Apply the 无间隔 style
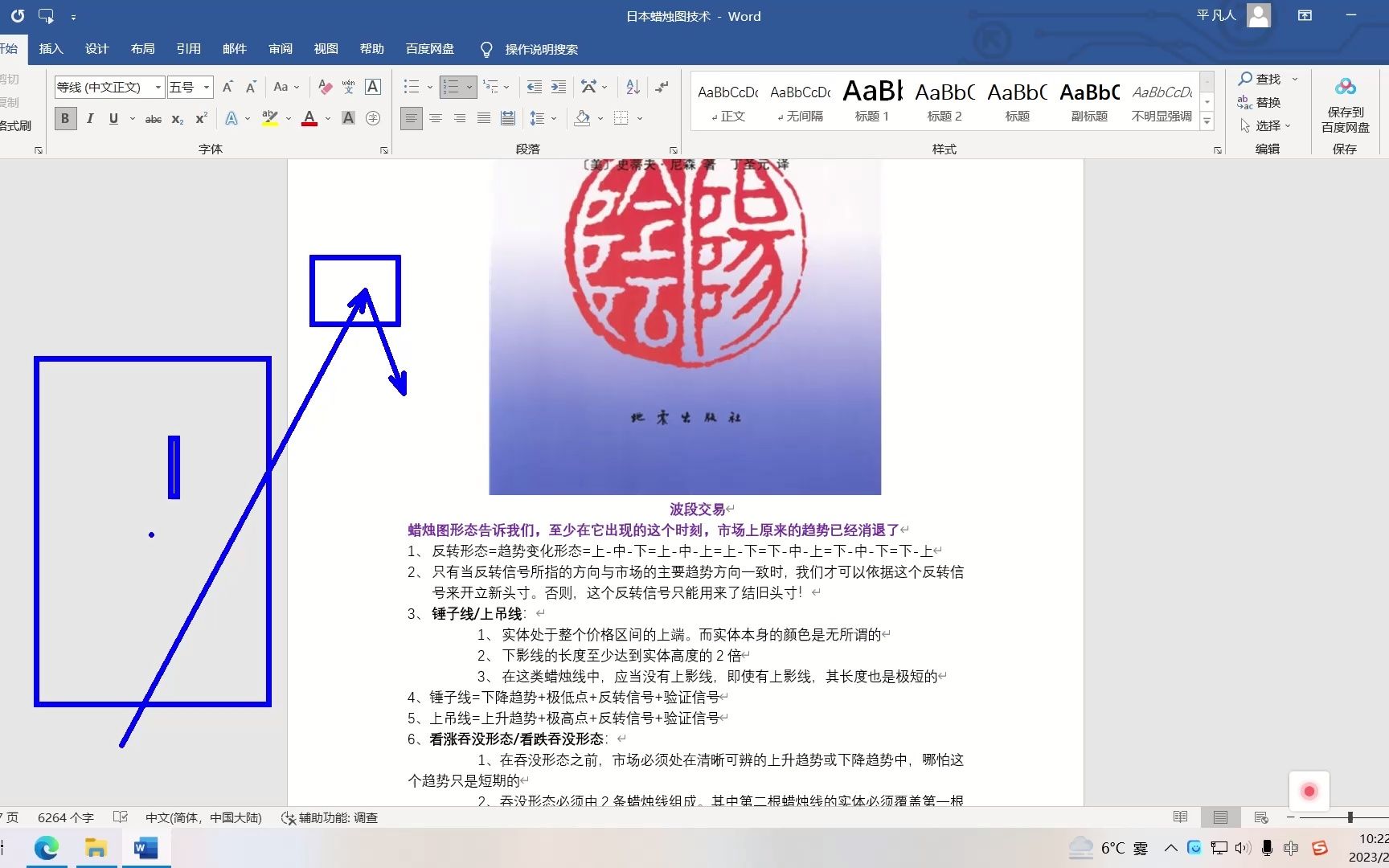This screenshot has height=868, width=1389. click(800, 100)
